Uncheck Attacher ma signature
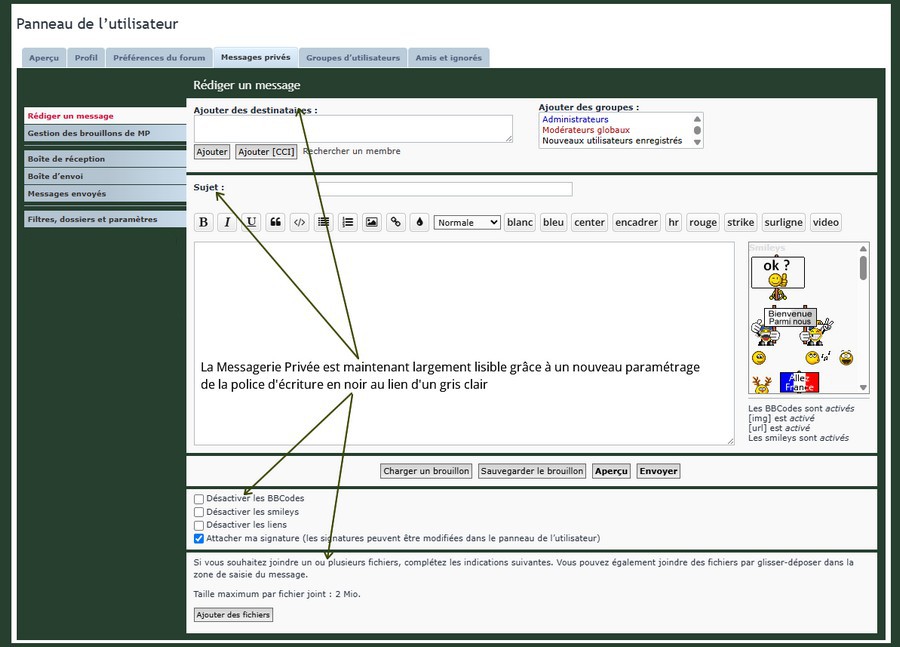Screen dimensions: 900x647 [x=199, y=538]
